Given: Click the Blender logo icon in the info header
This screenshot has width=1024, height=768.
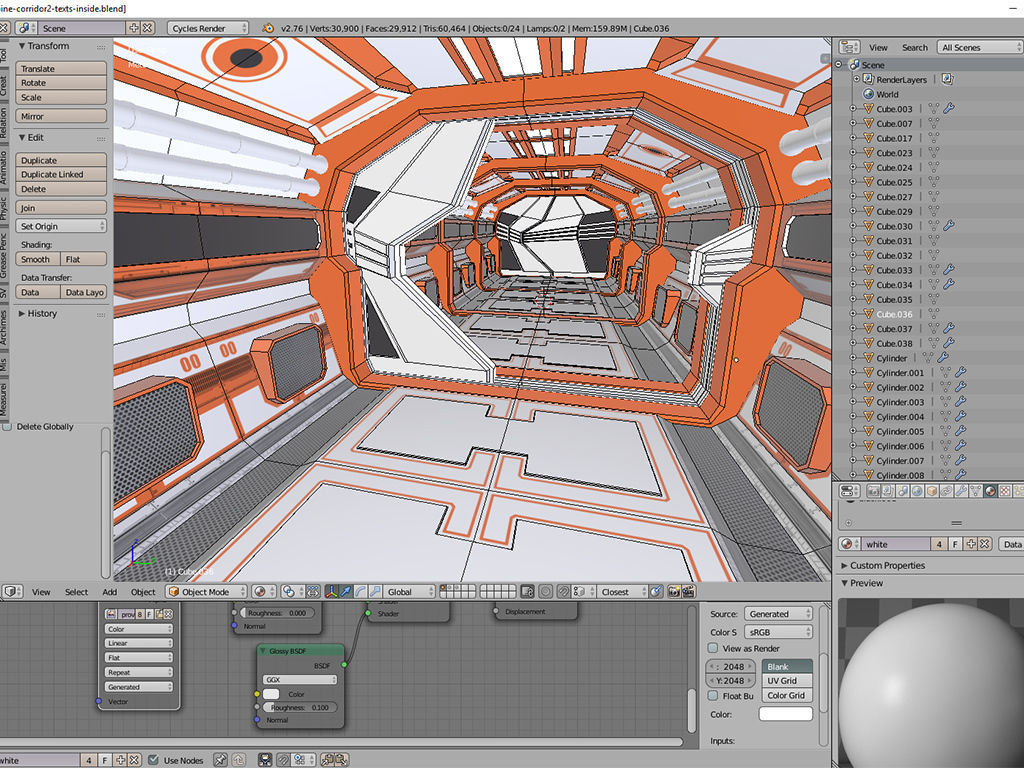Looking at the screenshot, I should pos(267,28).
